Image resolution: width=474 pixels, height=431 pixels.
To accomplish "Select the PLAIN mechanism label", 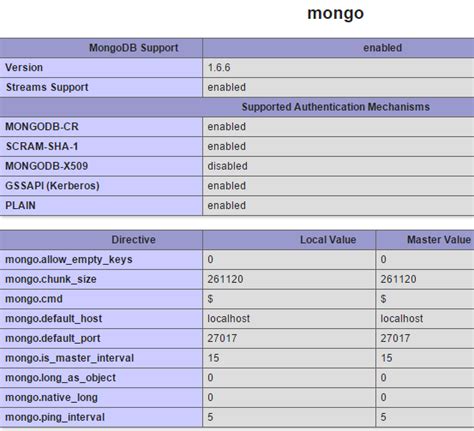I will pos(20,205).
